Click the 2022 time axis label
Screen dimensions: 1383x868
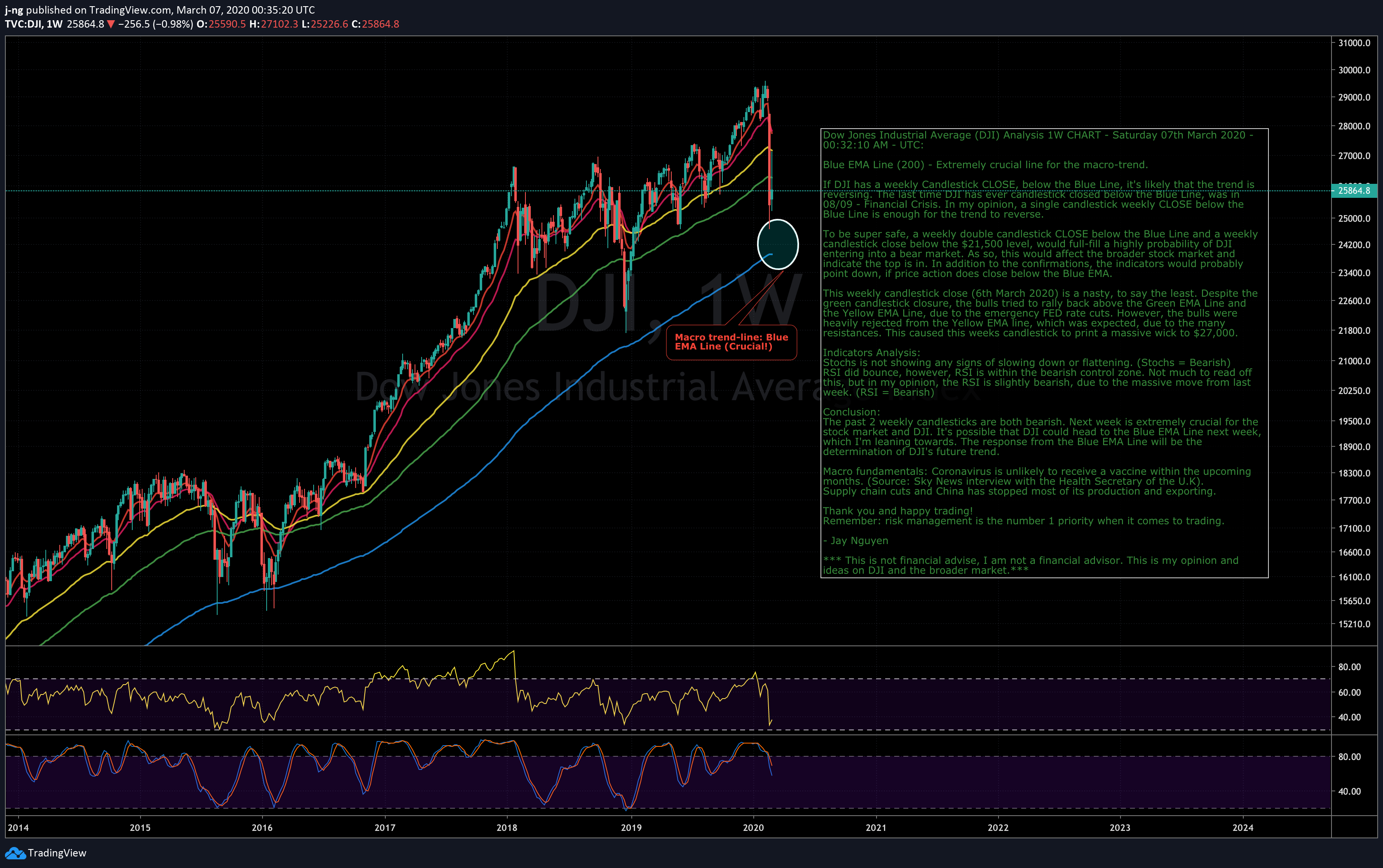coord(998,827)
